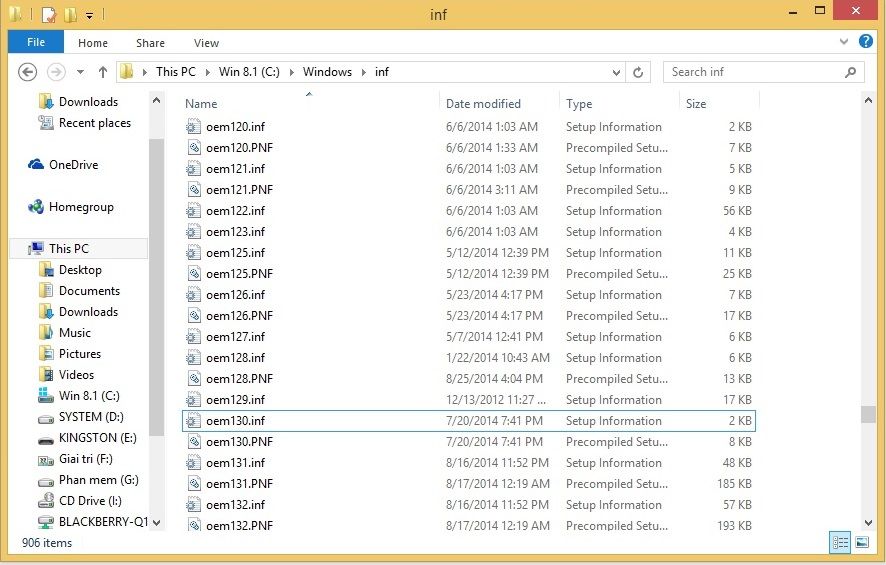This screenshot has width=886, height=565.
Task: Click the New folder quick access icon
Action: [x=71, y=14]
